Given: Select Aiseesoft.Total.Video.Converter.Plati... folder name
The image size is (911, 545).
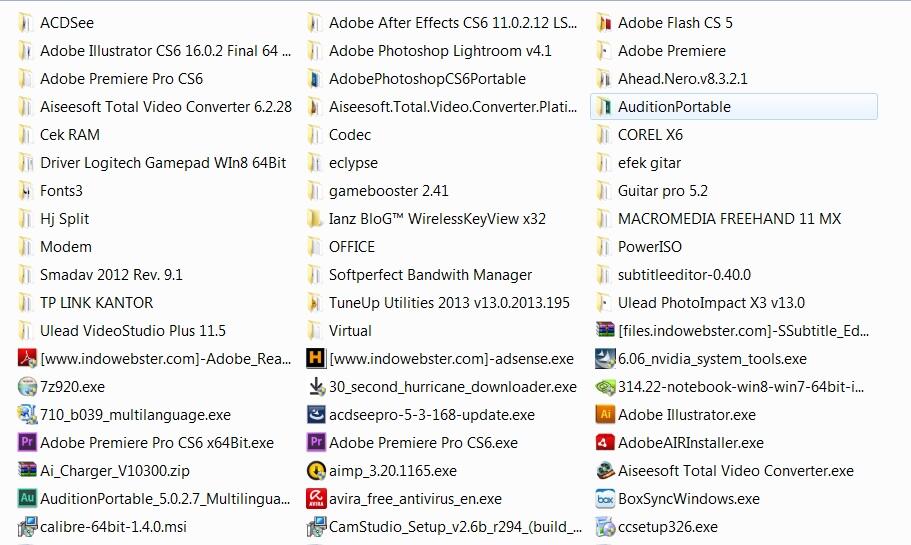Looking at the screenshot, I should coord(453,107).
